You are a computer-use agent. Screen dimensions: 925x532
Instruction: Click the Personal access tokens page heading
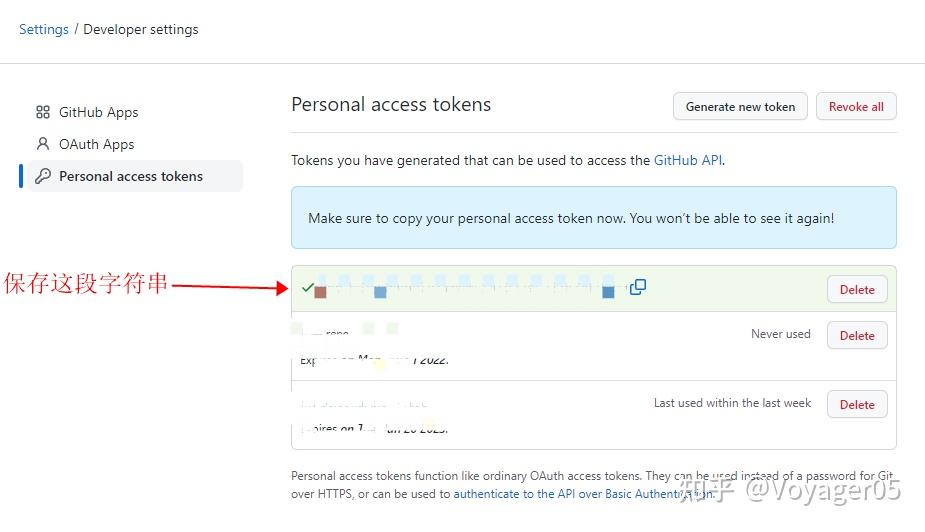pyautogui.click(x=391, y=104)
